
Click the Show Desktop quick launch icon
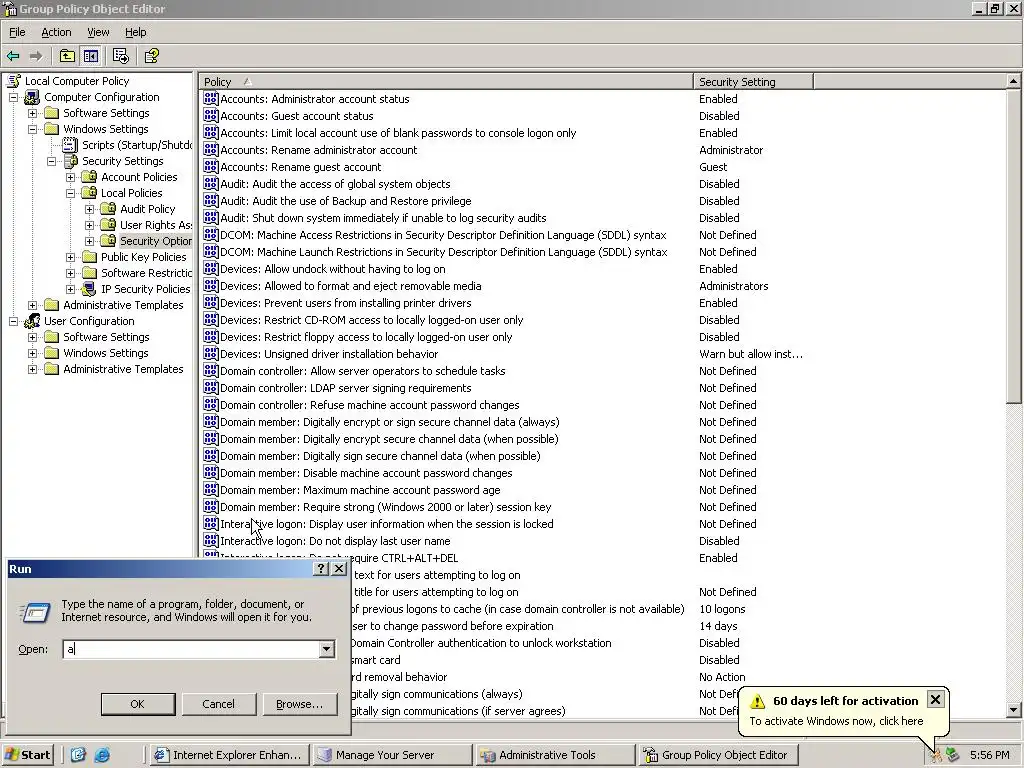click(x=78, y=755)
